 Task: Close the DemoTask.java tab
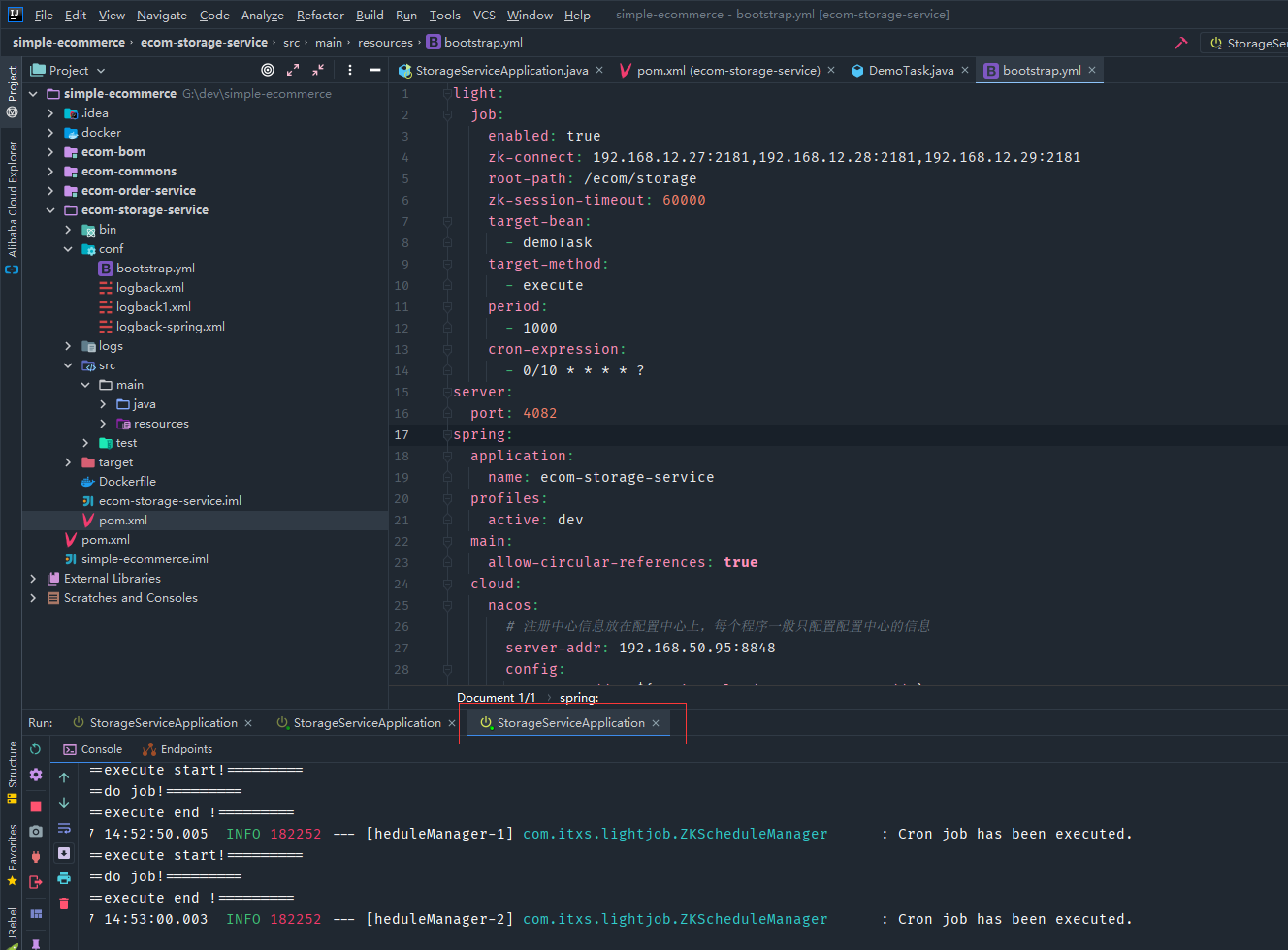click(965, 70)
